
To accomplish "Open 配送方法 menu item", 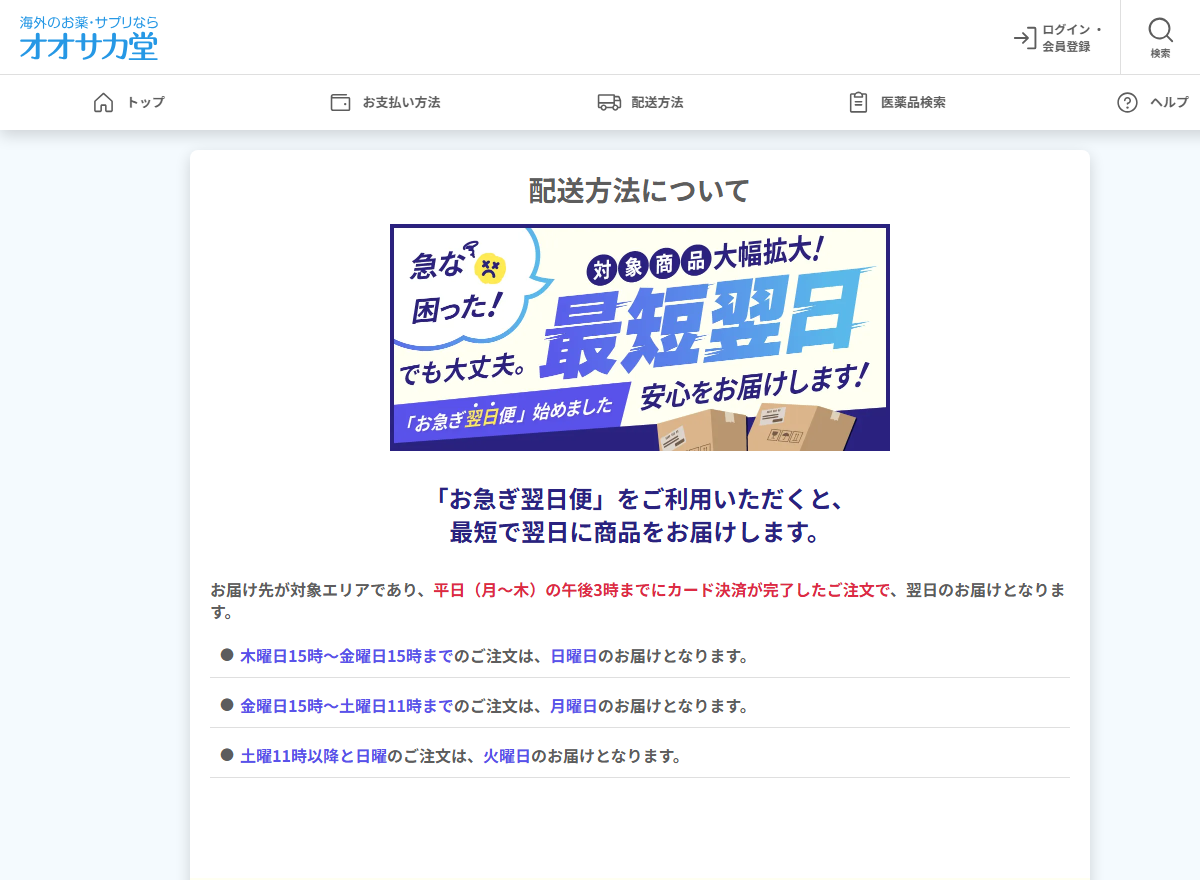I will pos(657,102).
